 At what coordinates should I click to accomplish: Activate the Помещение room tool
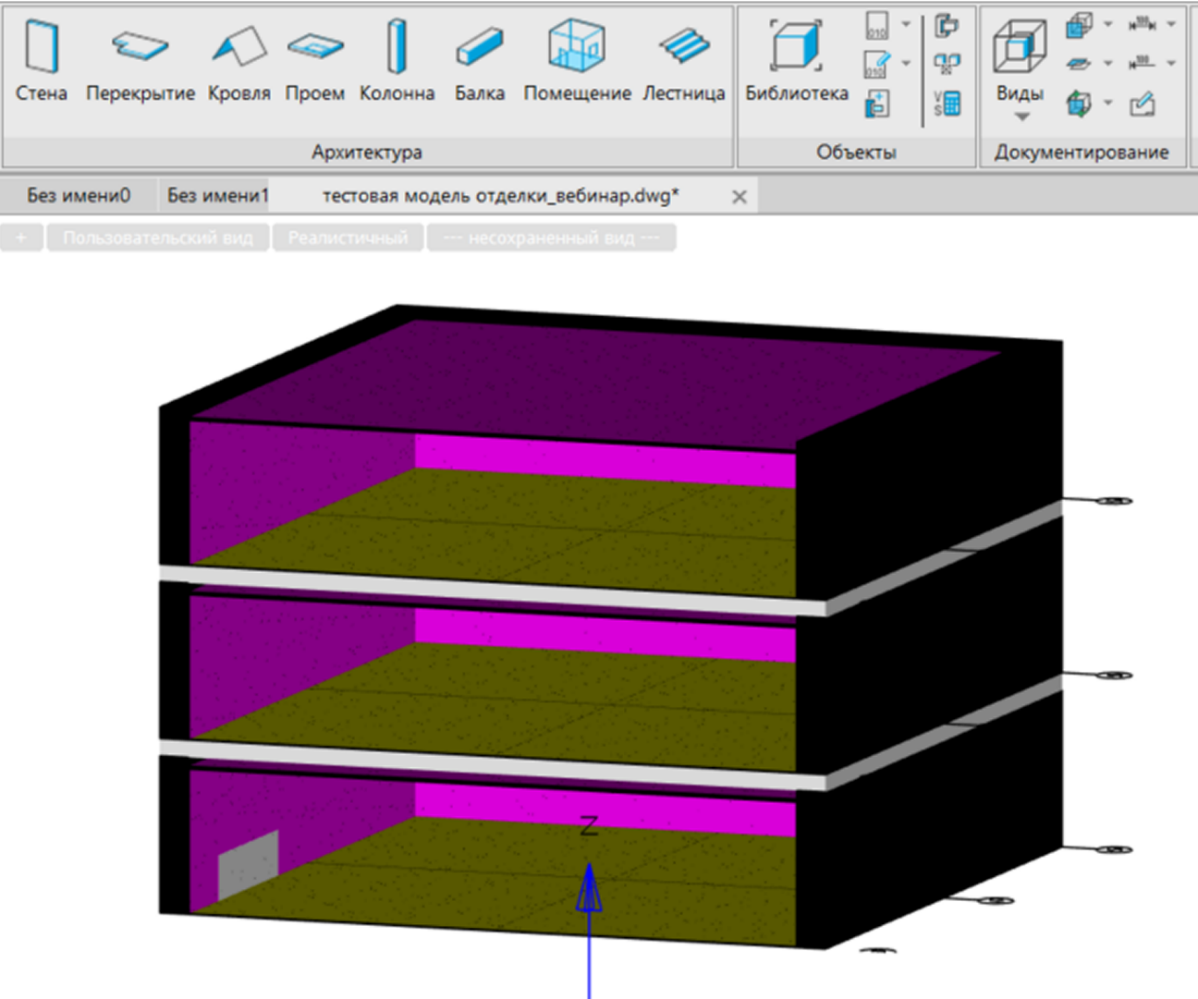(577, 61)
